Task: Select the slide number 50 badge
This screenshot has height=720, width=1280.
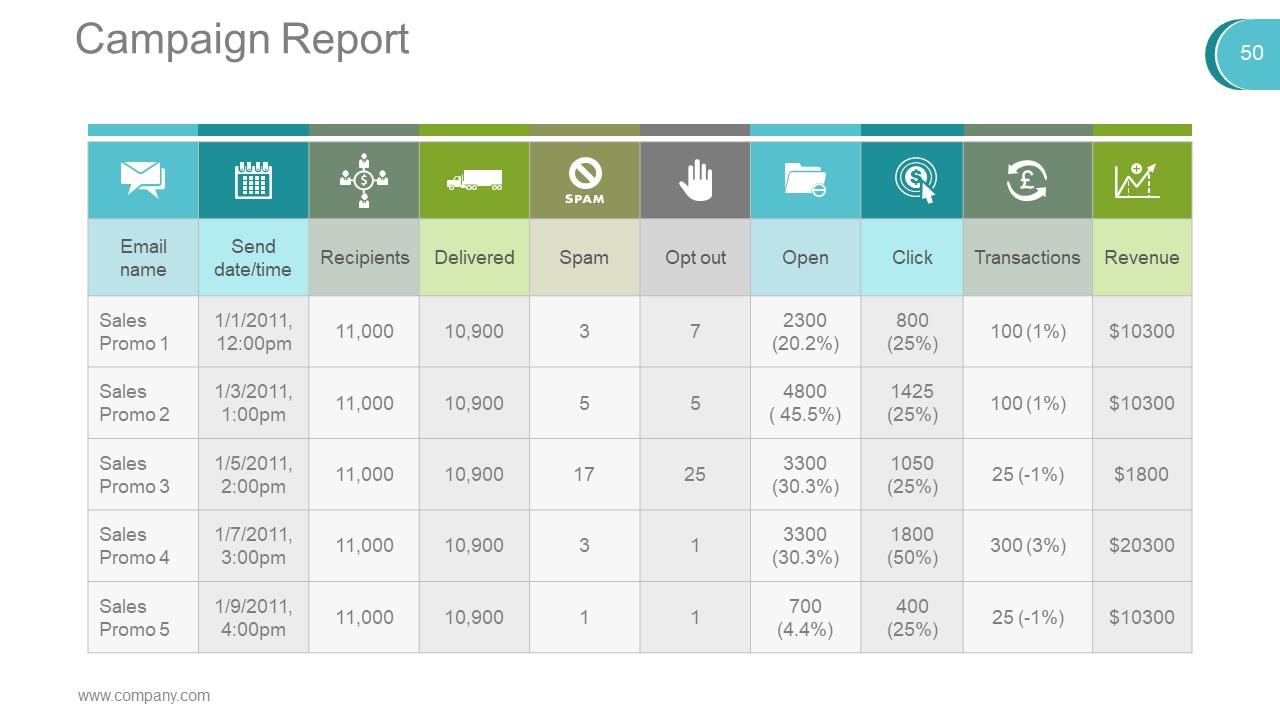Action: click(x=1251, y=53)
